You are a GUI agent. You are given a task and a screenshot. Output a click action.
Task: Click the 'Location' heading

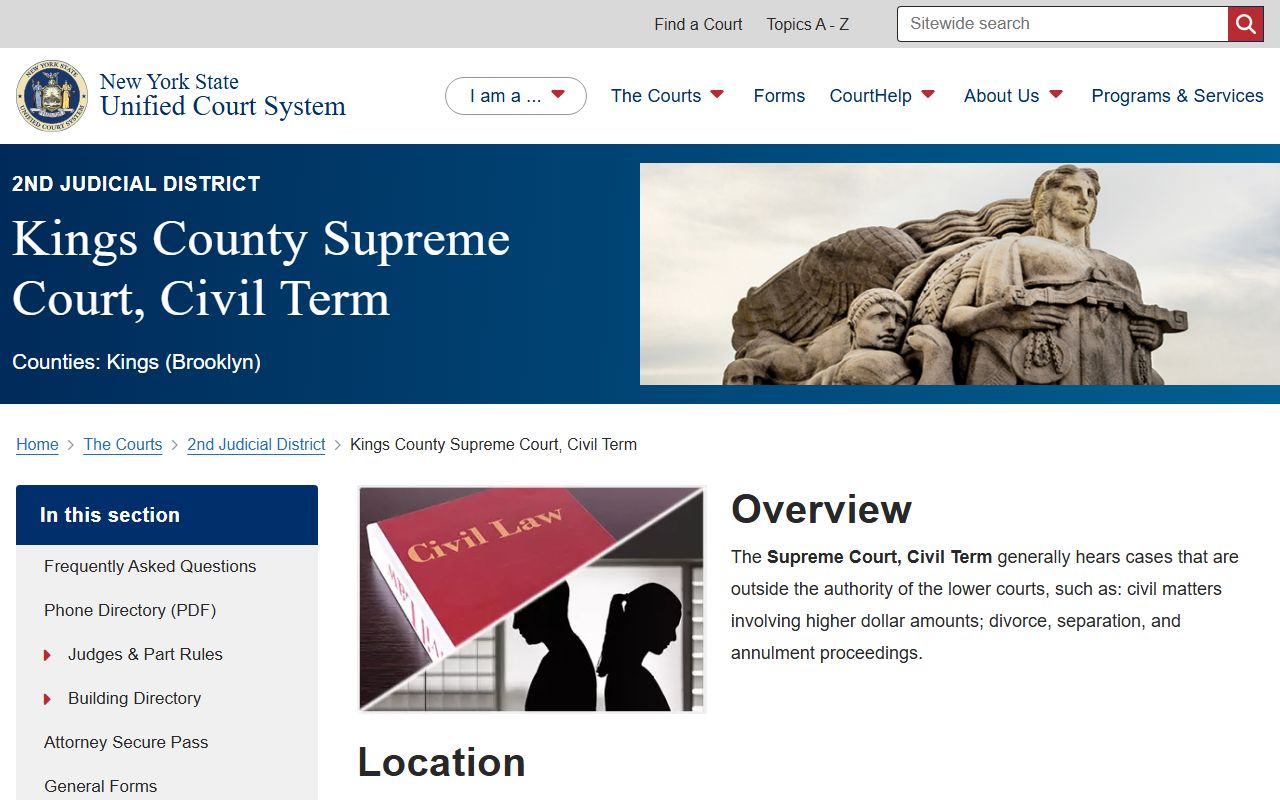coord(441,762)
